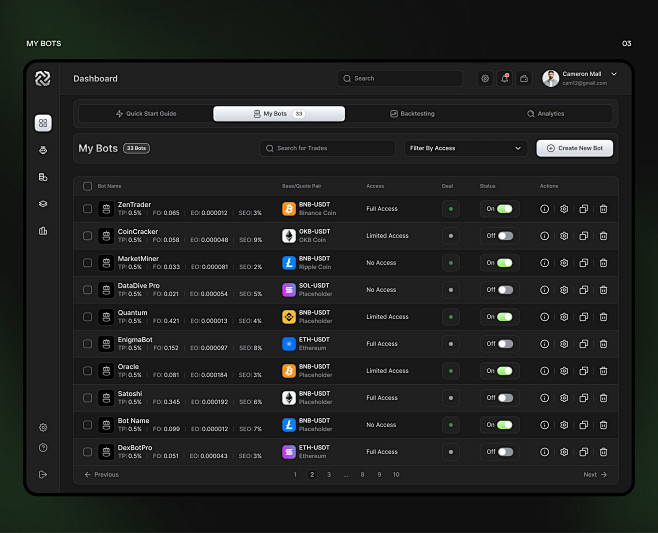Open settings for EnigmaBot
Image resolution: width=658 pixels, height=533 pixels.
click(x=564, y=344)
